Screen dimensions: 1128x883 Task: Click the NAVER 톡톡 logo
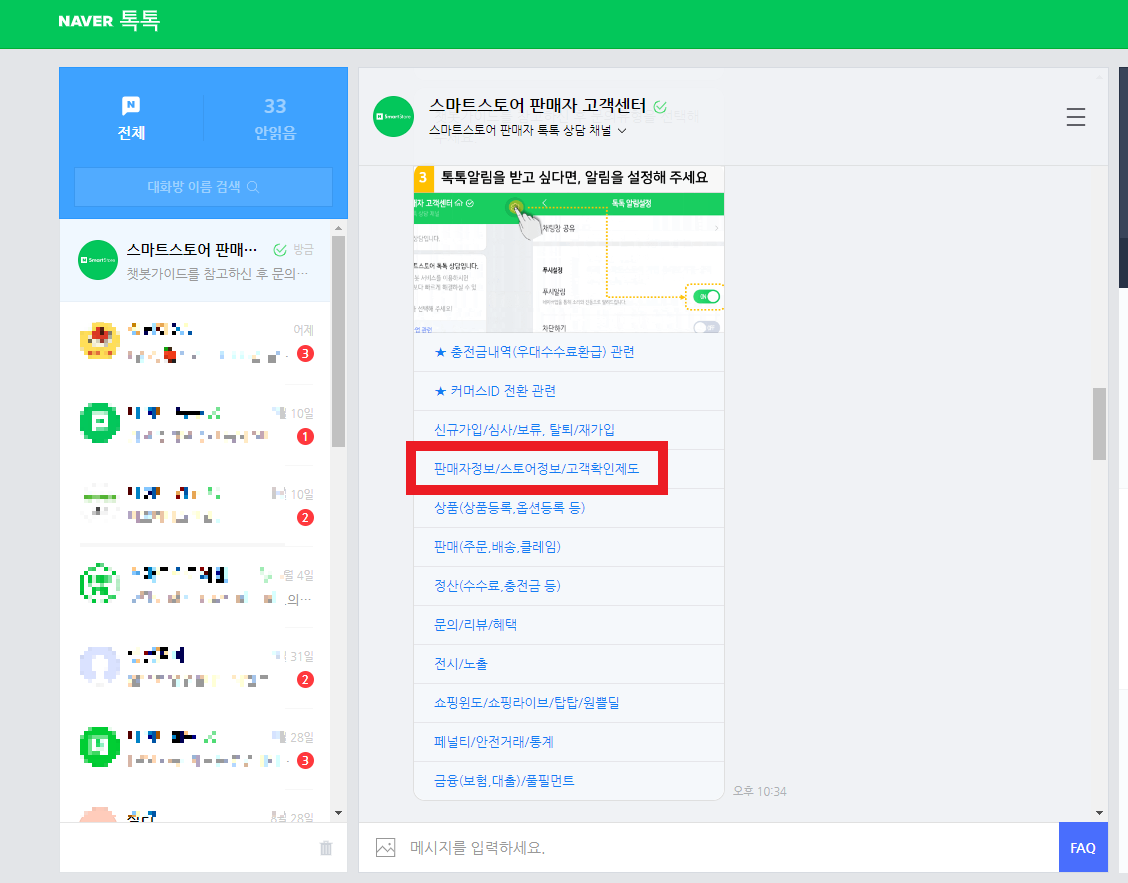tap(111, 21)
